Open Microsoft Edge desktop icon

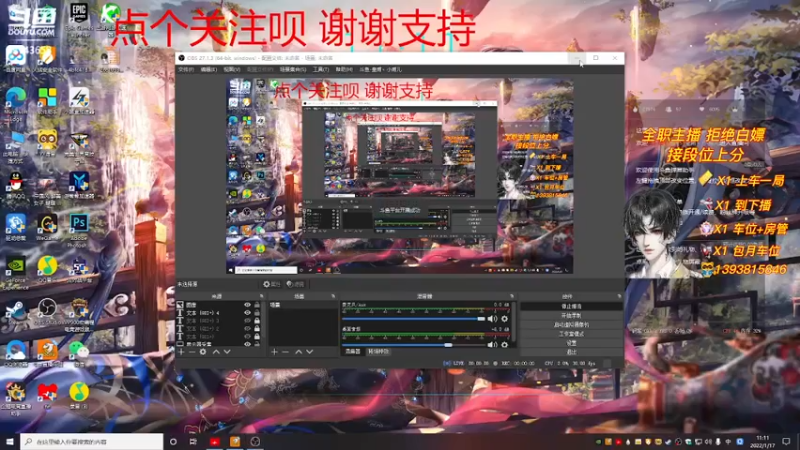16,104
